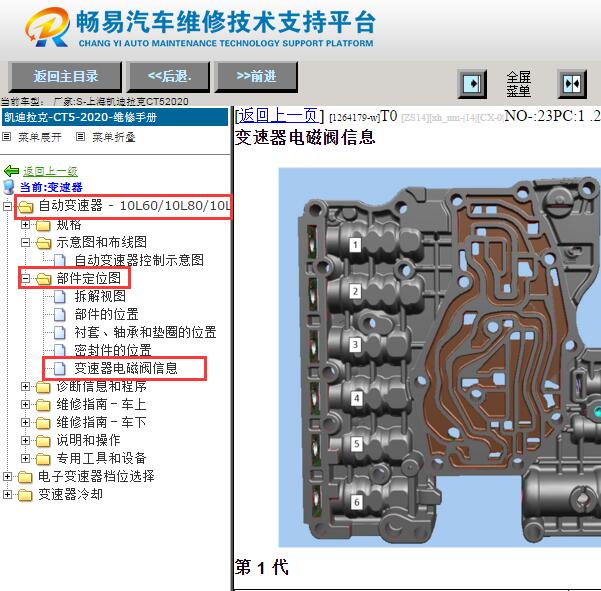The image size is (601, 591).
Task: Select the 维修指南 - 车上 folder label
Action: [x=101, y=404]
